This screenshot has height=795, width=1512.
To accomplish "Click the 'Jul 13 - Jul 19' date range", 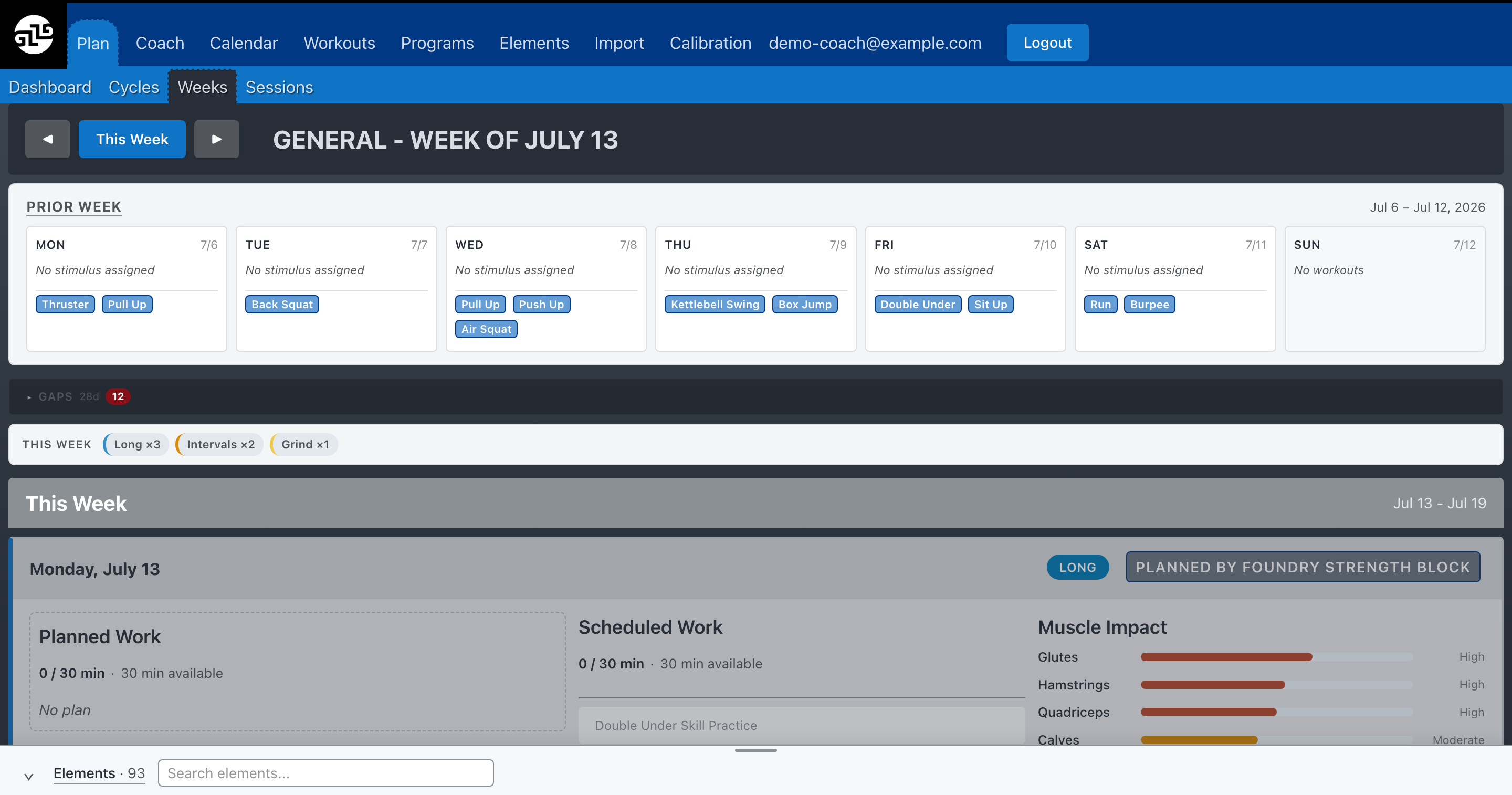I will [x=1439, y=503].
